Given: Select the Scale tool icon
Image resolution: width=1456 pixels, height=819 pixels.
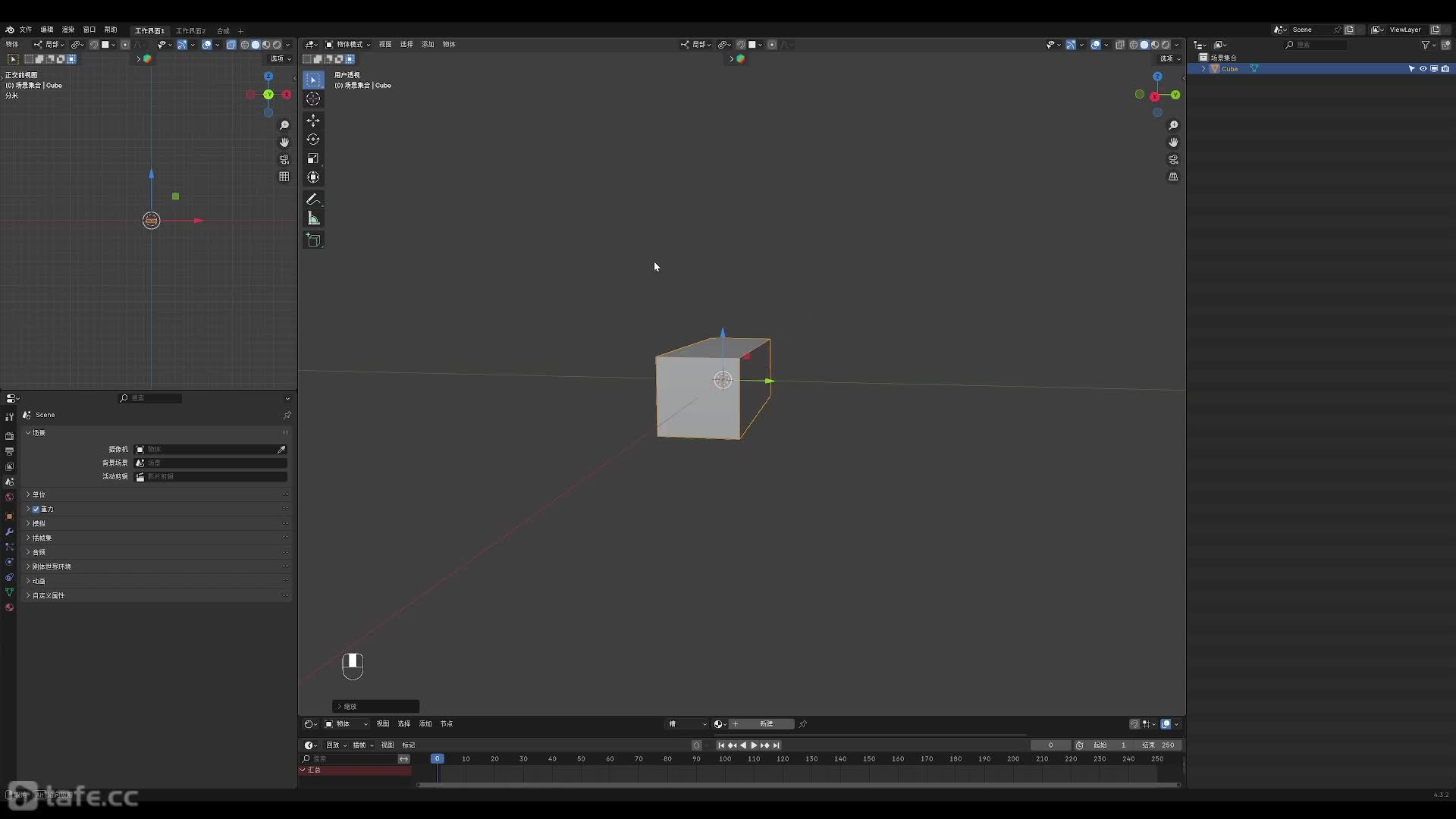Looking at the screenshot, I should click(x=313, y=158).
